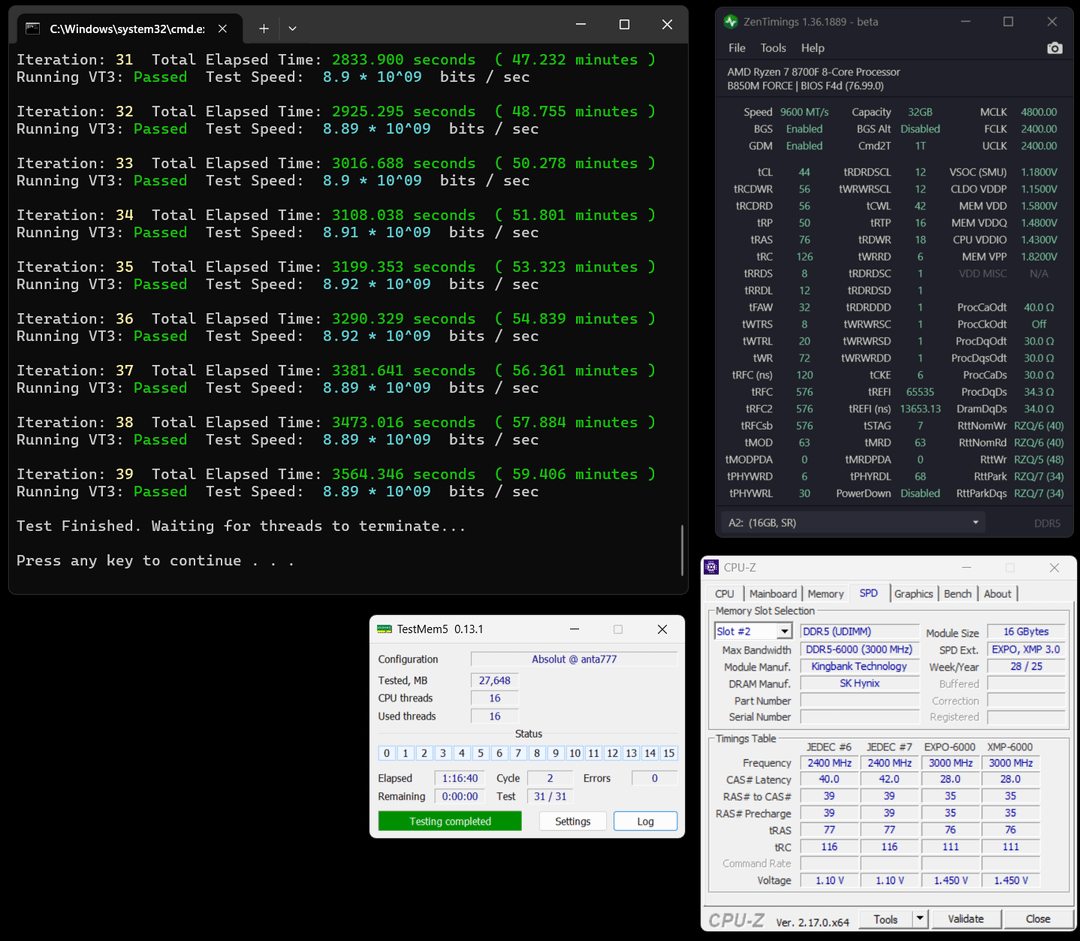
Task: Click the ZenTimings app icon in title bar
Action: click(x=731, y=21)
